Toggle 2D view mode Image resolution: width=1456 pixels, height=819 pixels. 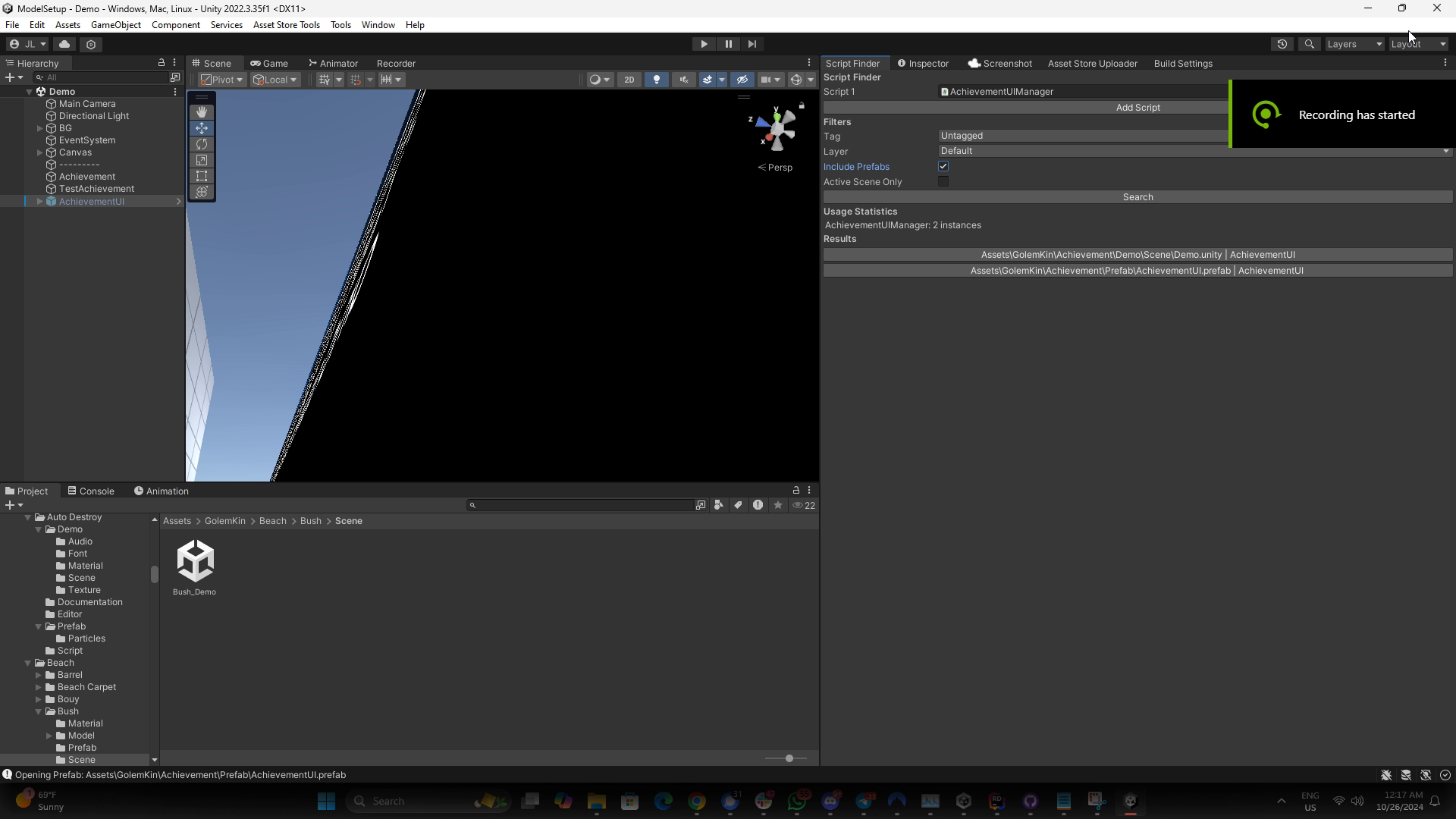tap(629, 80)
